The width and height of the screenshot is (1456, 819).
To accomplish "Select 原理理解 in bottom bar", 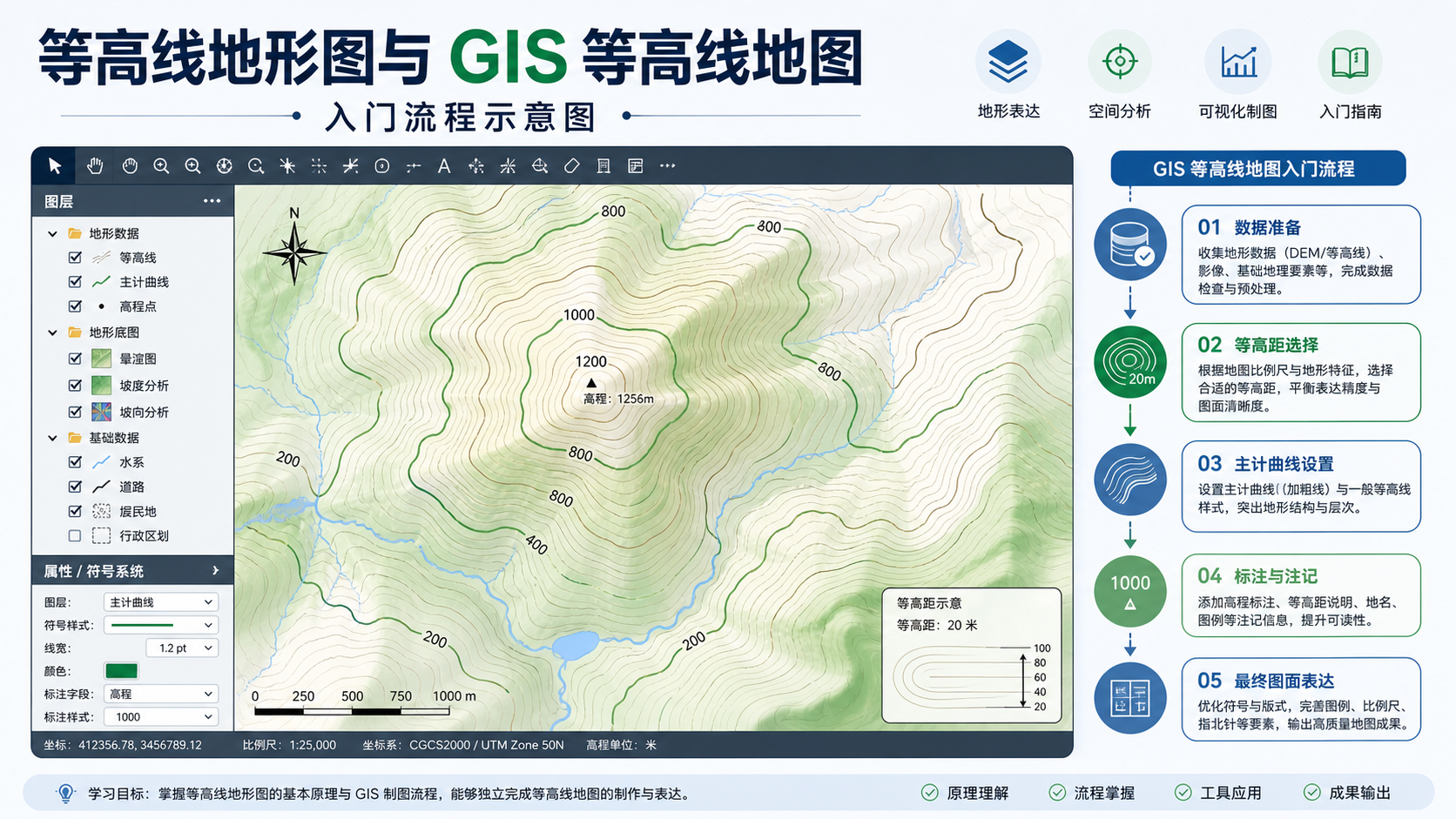I will point(965,793).
